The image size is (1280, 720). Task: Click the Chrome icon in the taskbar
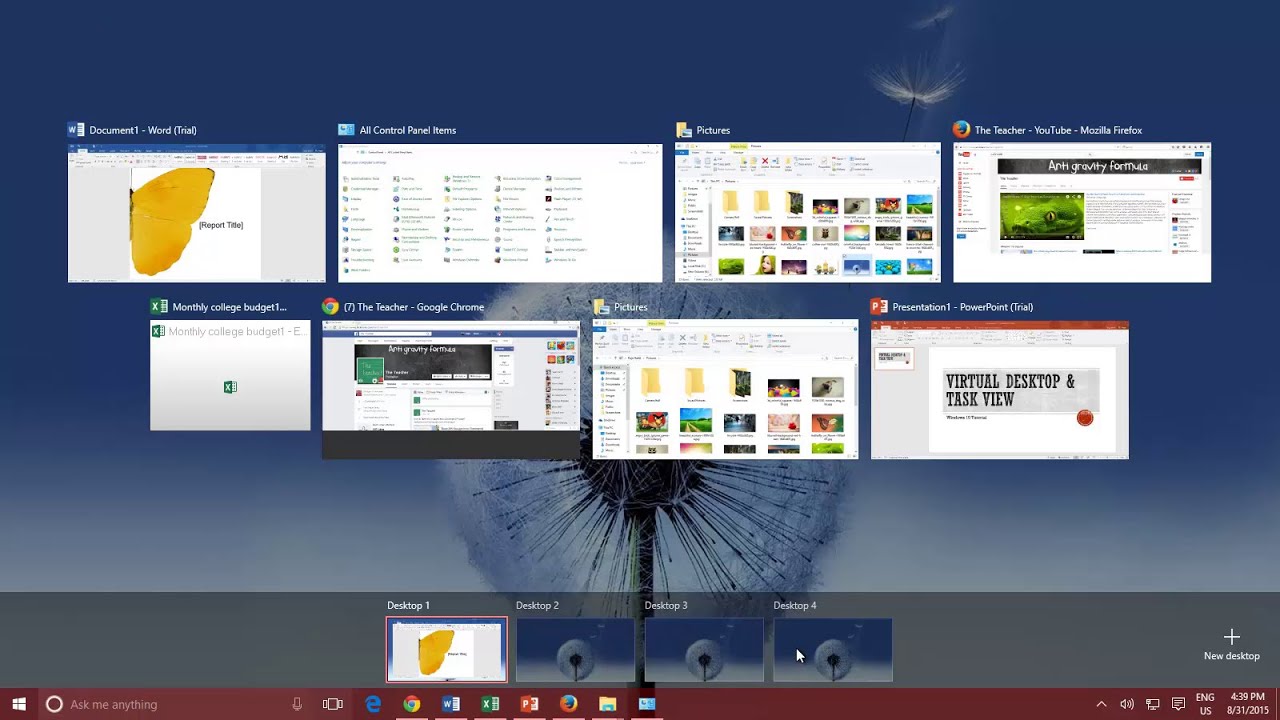pos(411,704)
